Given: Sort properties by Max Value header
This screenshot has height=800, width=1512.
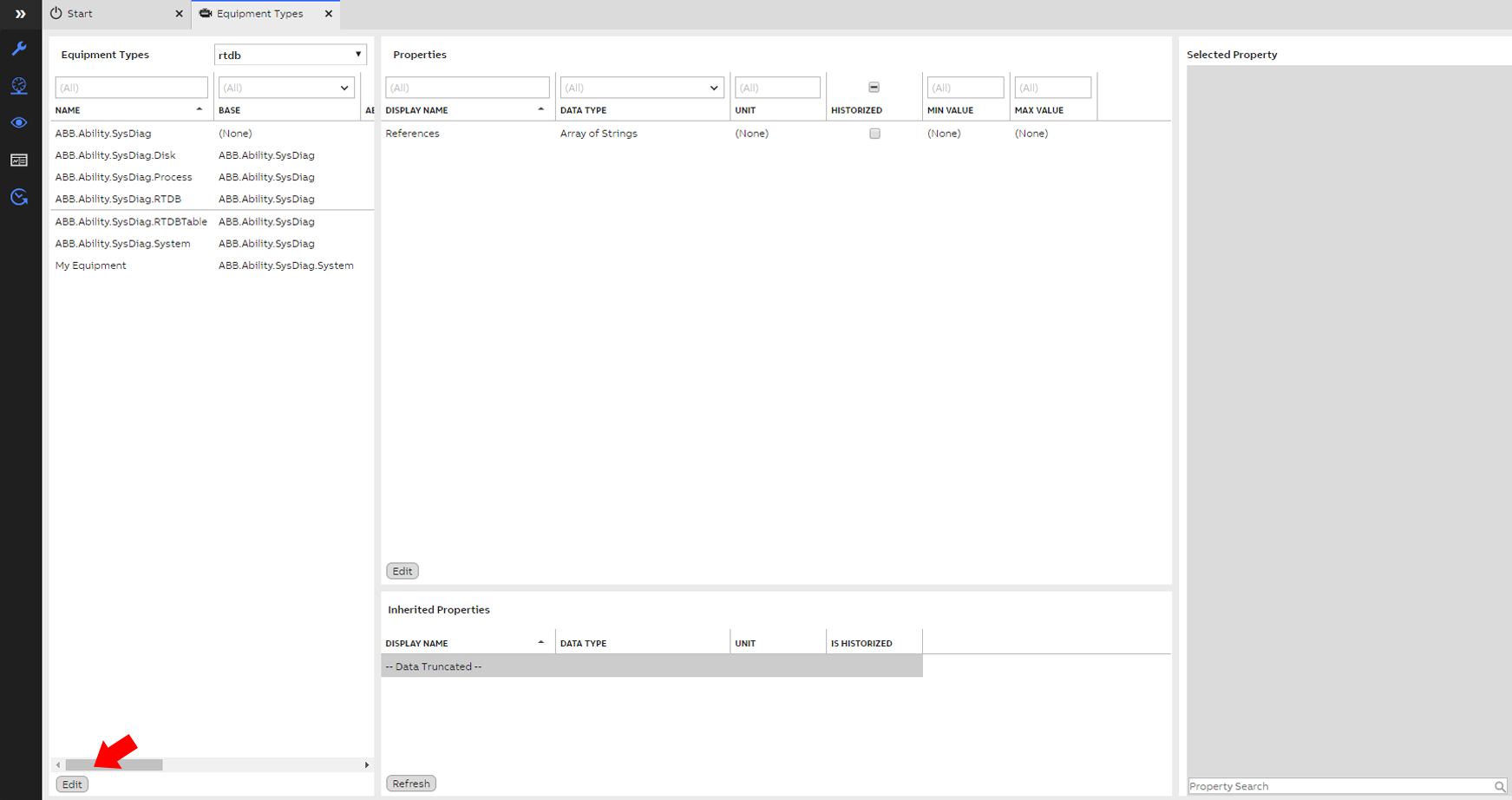Looking at the screenshot, I should click(1038, 110).
